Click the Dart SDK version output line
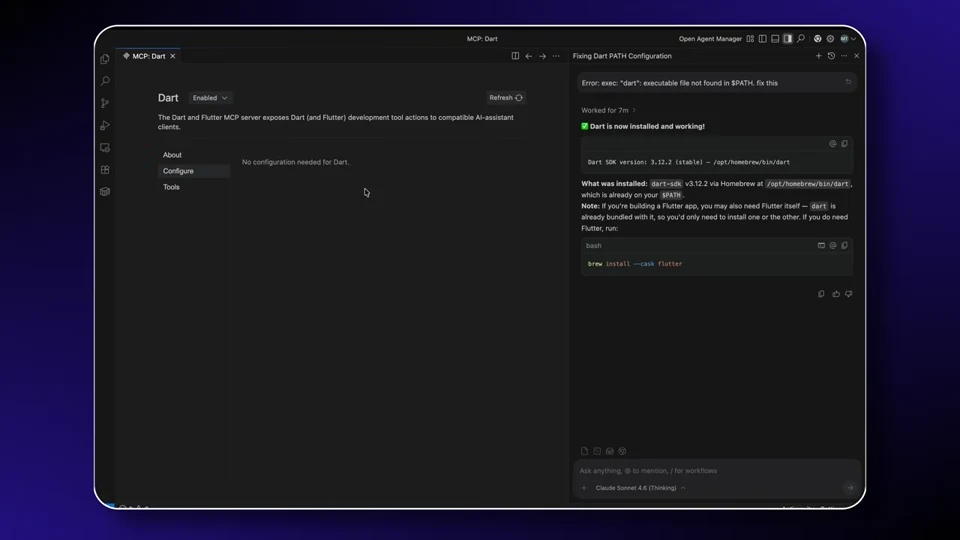The height and width of the screenshot is (540, 960). pos(688,162)
